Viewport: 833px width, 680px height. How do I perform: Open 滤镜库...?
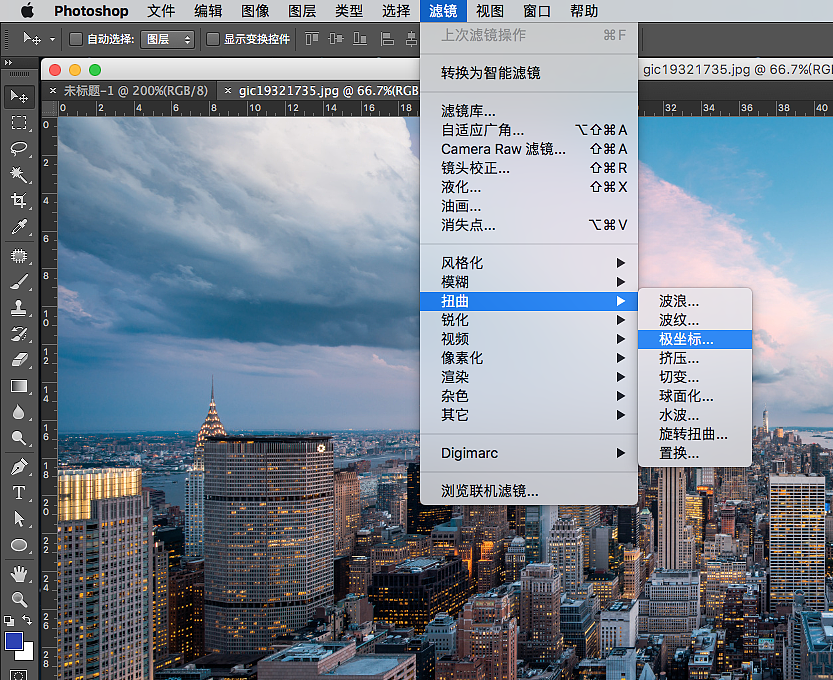529,110
